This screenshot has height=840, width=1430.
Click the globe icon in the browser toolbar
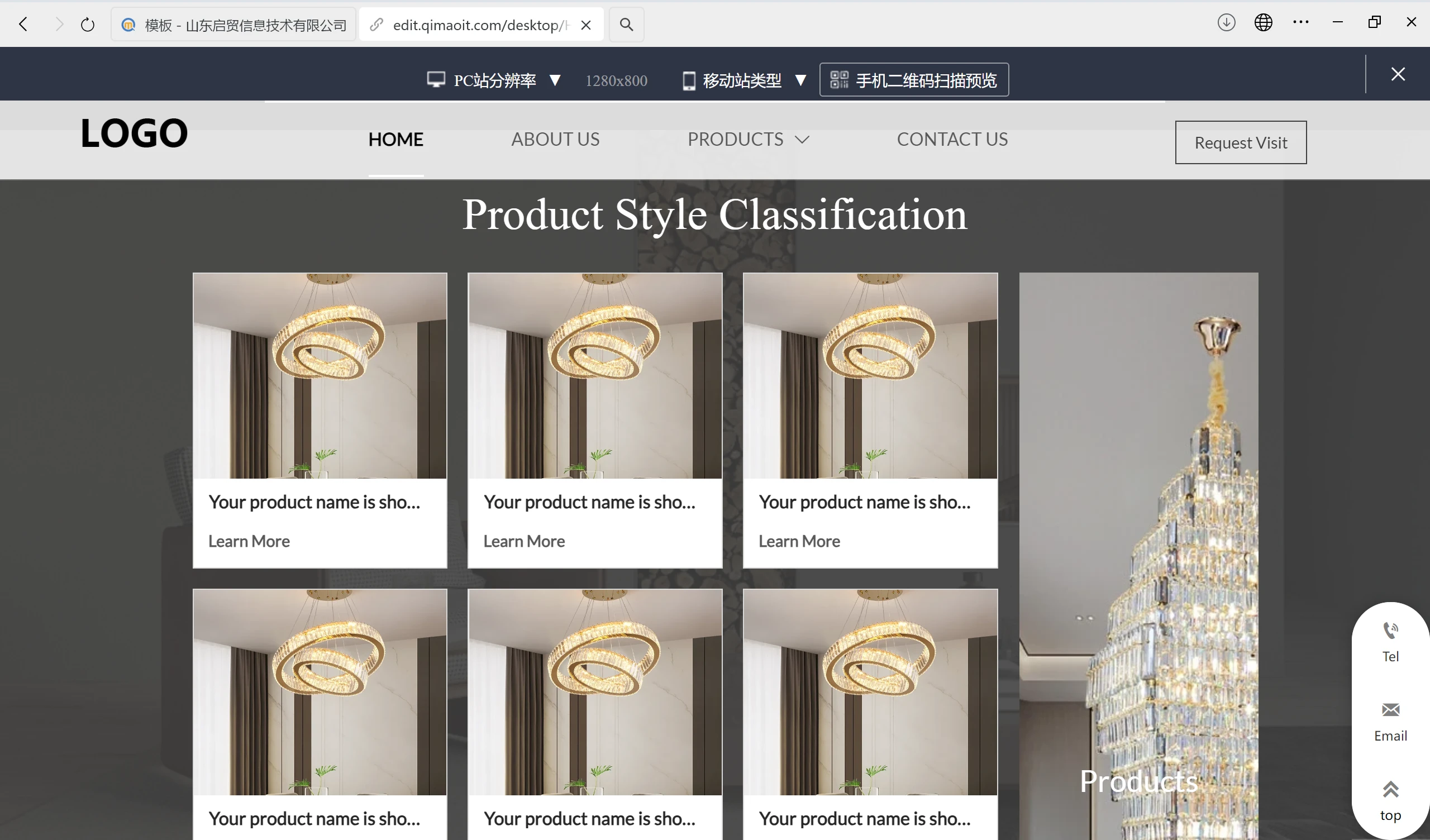(1263, 23)
